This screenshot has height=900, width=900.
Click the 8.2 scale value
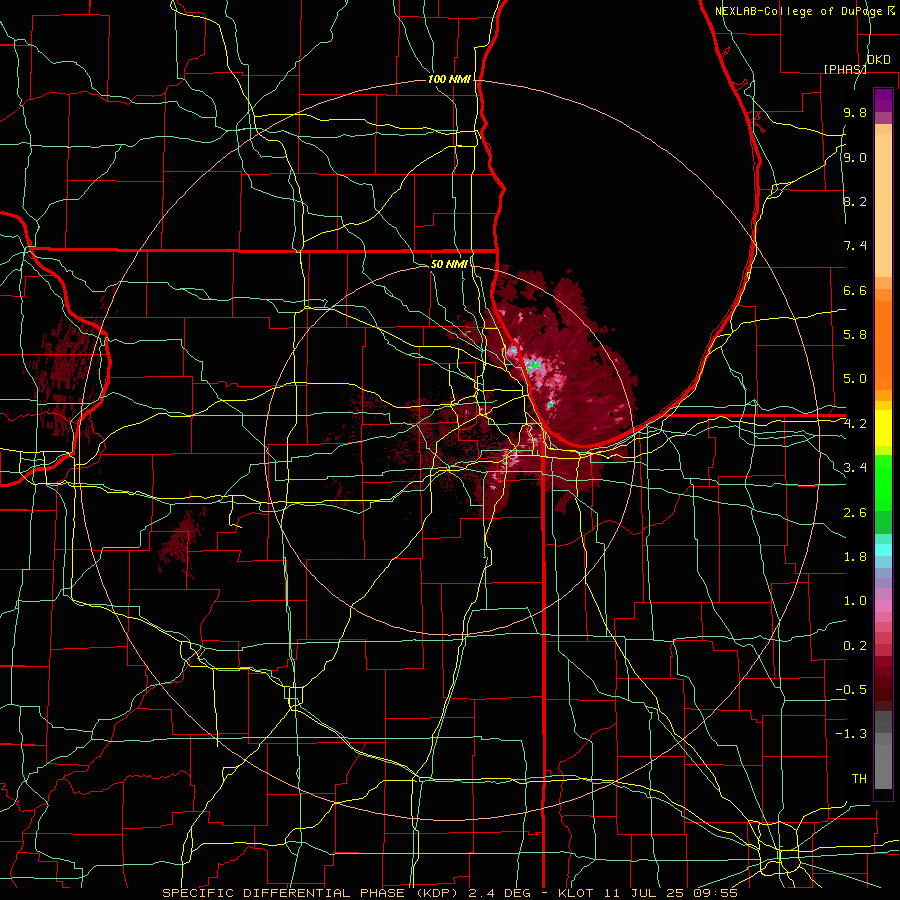pos(855,201)
